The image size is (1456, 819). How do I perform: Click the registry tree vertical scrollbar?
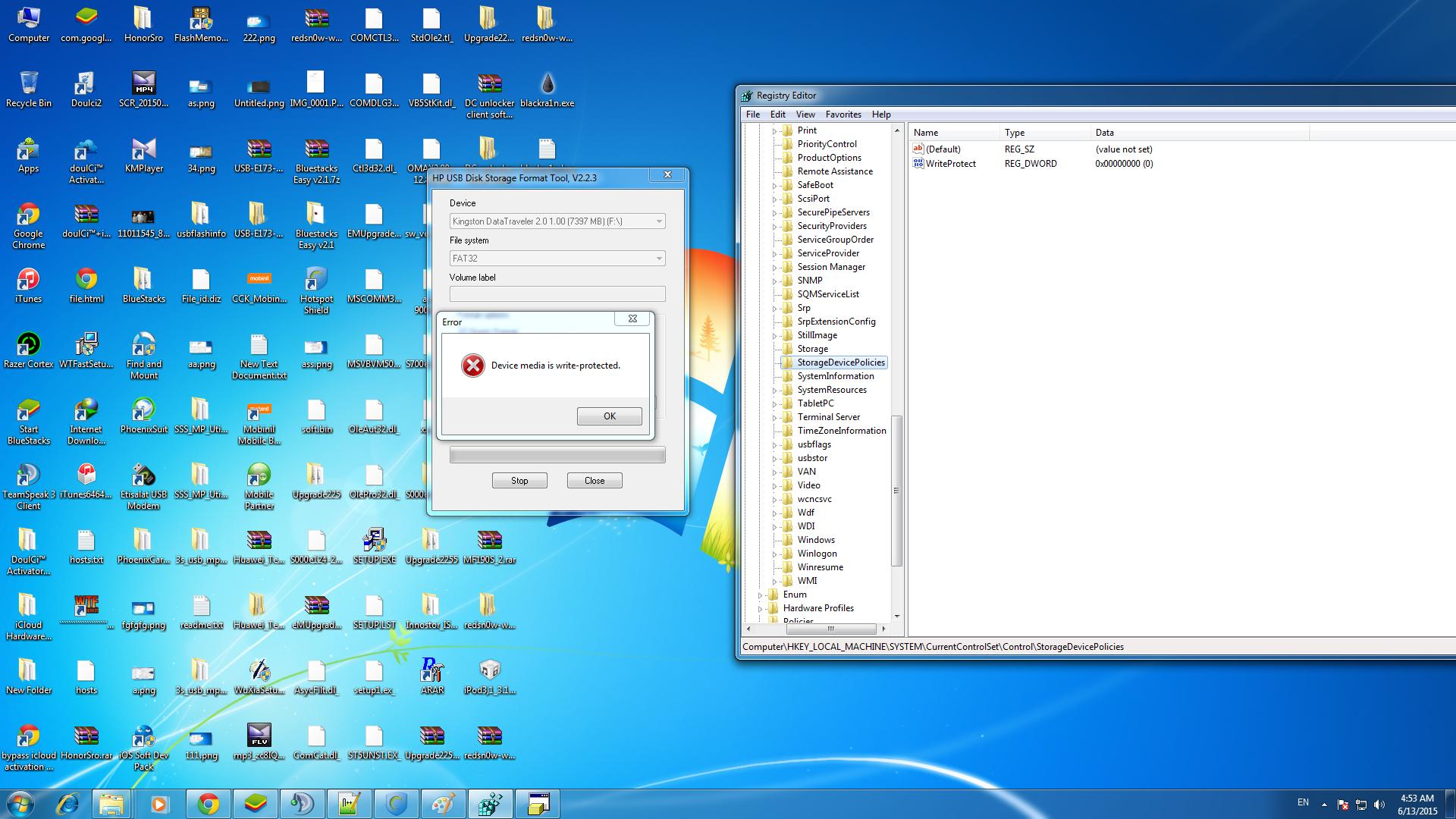click(x=897, y=490)
